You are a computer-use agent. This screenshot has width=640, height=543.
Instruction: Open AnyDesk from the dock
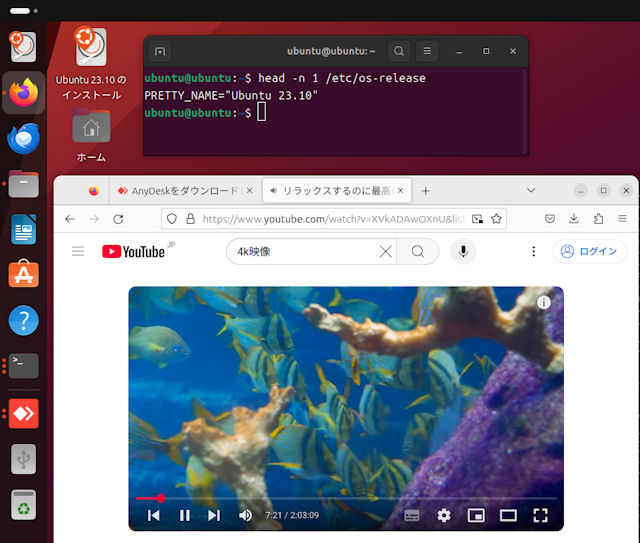point(23,414)
